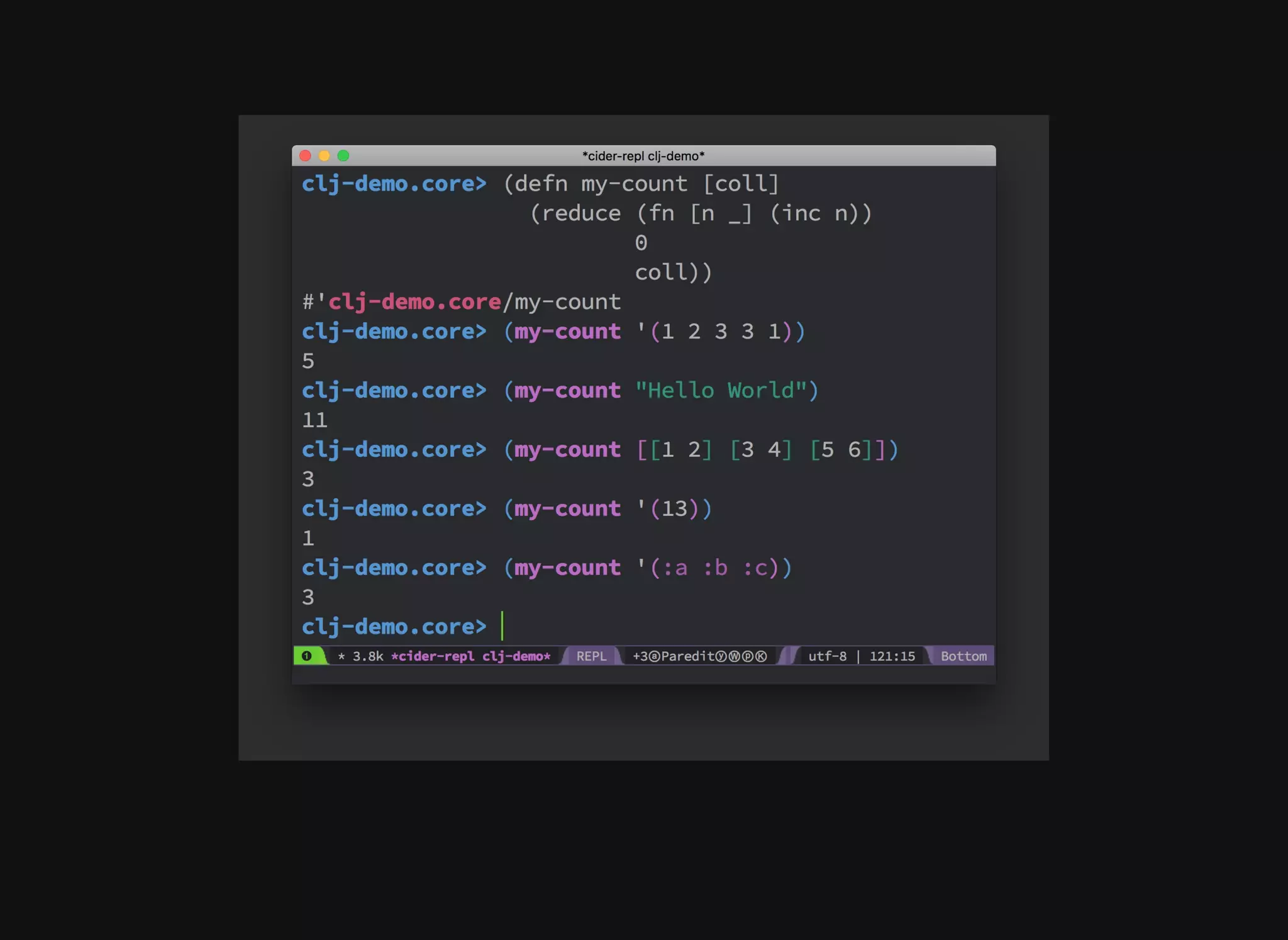Click the 121:15 line column indicator
Screen dimensions: 1288x940
pos(892,656)
